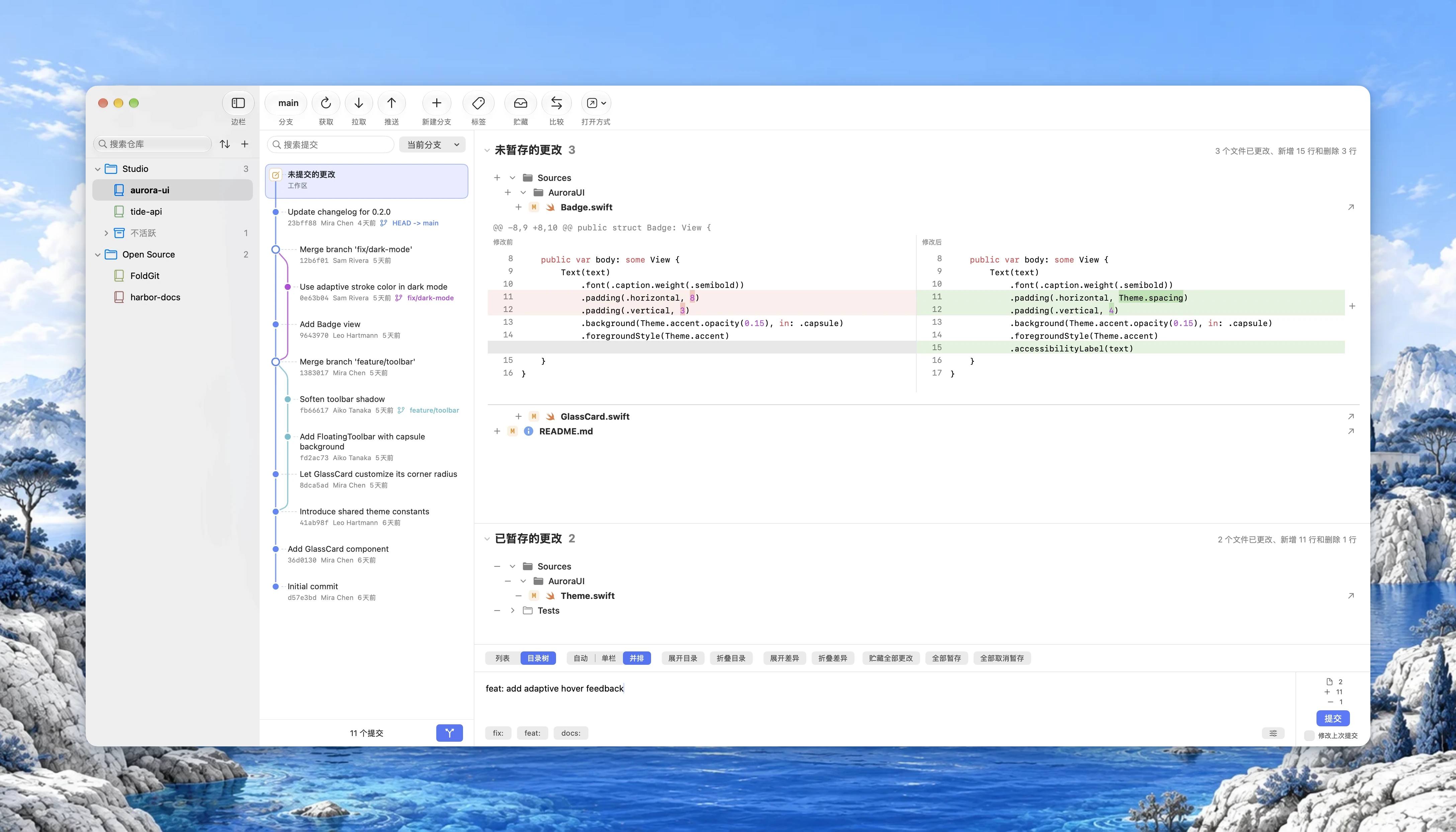Switch file view to 目录树
Screen dimensions: 1456x832
tap(538, 658)
